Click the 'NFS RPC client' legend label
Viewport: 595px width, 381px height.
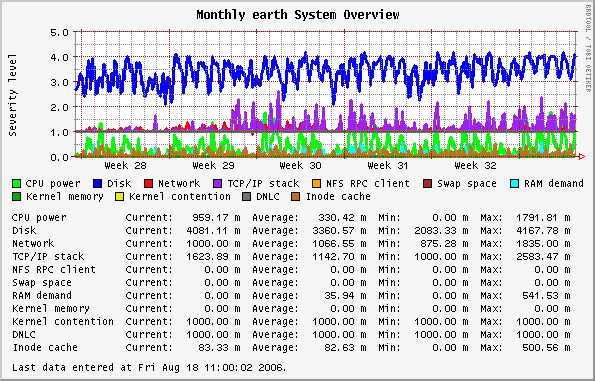(368, 184)
